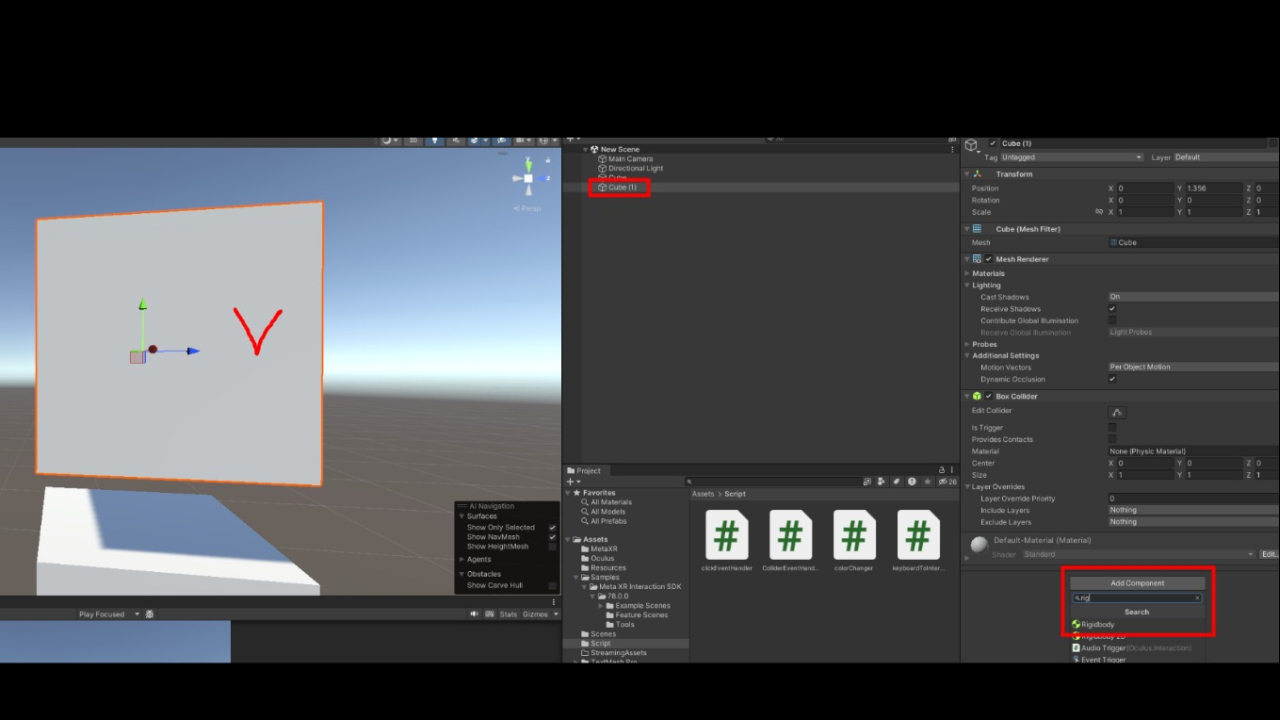Open the colorChanger script asset
Screen dimensions: 1280x720
tap(853, 536)
